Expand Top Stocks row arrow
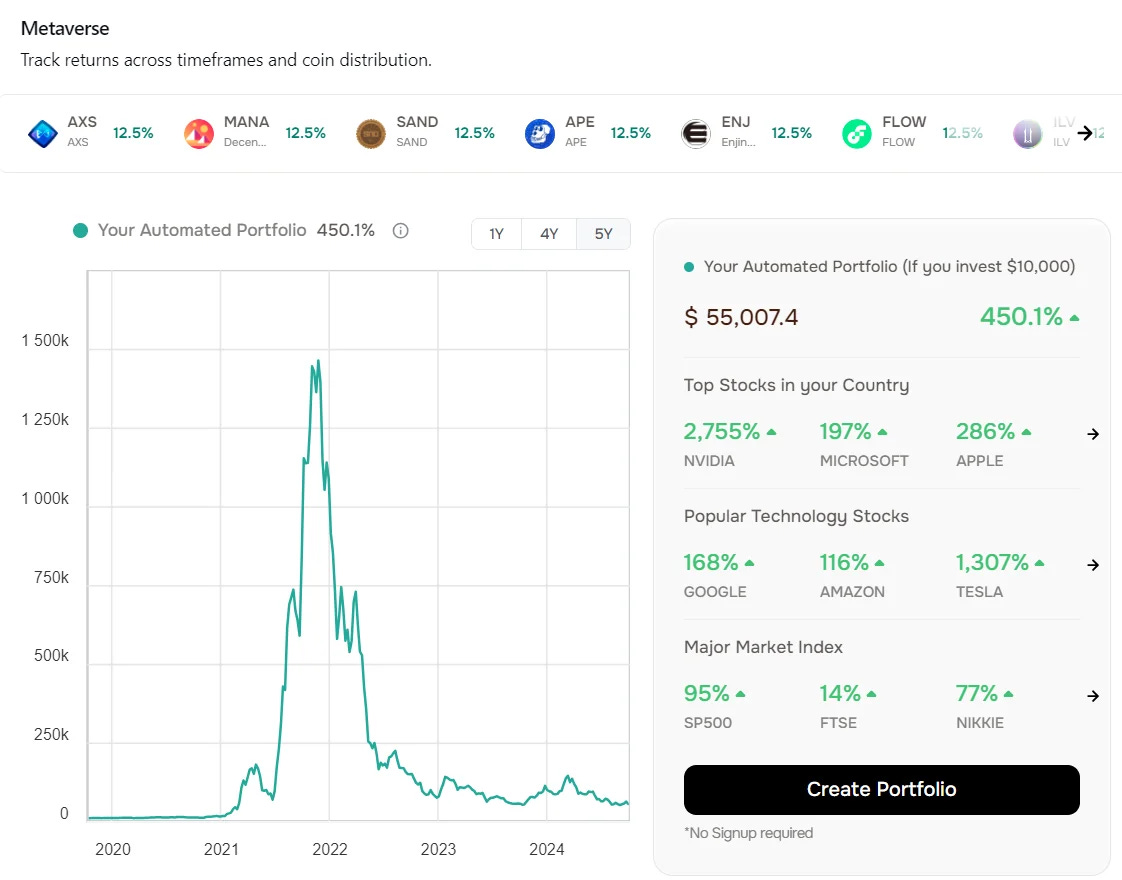1122x880 pixels. 1093,434
